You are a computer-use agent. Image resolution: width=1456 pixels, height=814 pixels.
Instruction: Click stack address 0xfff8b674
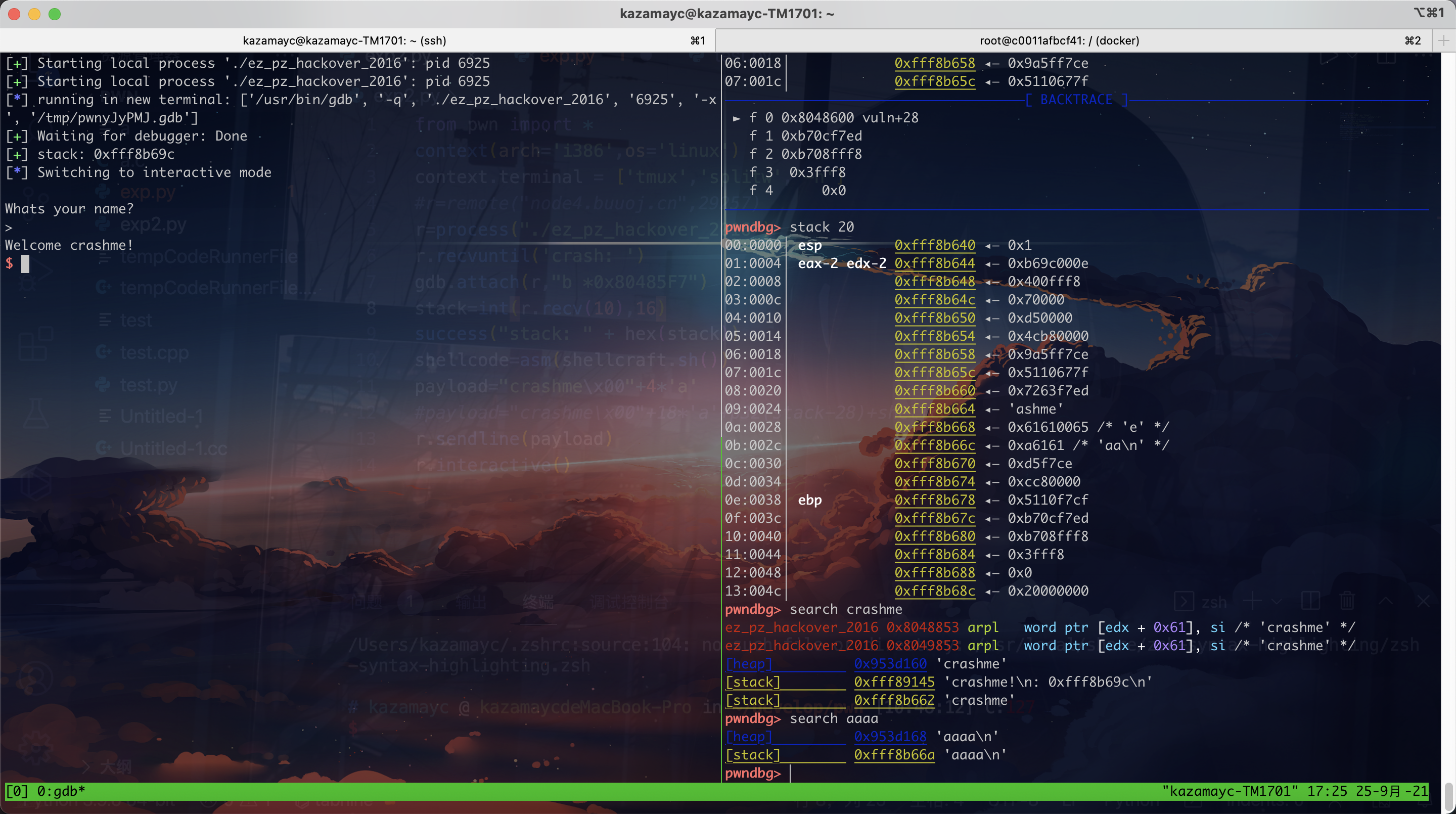(935, 482)
